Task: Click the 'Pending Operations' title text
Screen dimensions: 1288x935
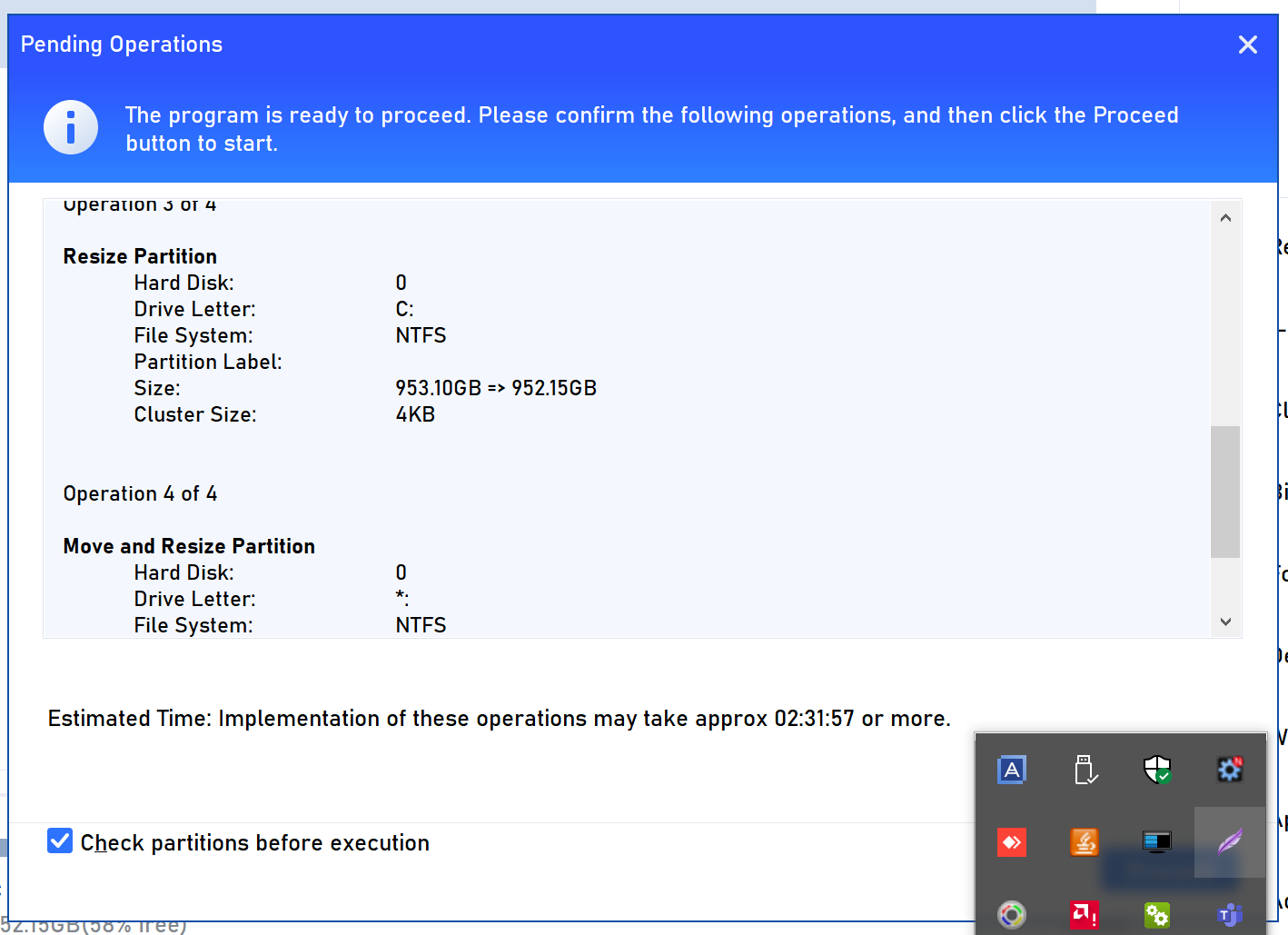Action: pyautogui.click(x=122, y=45)
